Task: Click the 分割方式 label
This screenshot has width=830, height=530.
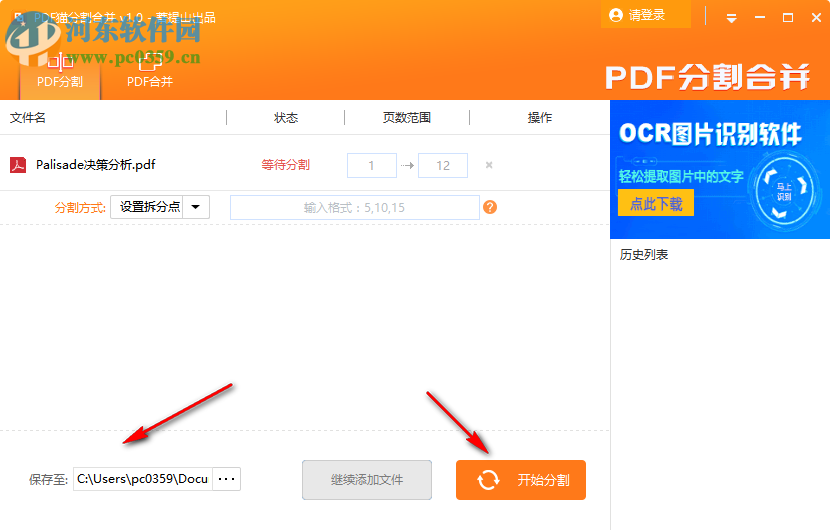Action: point(80,208)
